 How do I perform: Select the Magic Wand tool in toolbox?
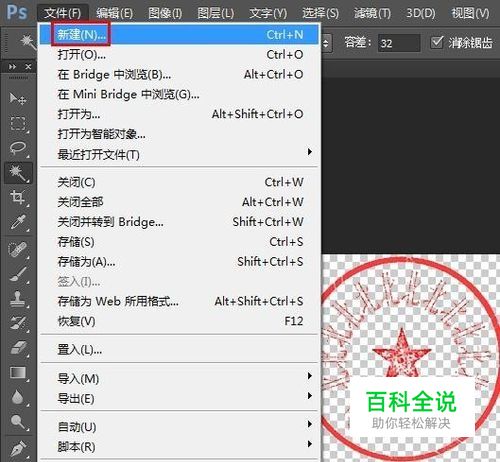(18, 173)
